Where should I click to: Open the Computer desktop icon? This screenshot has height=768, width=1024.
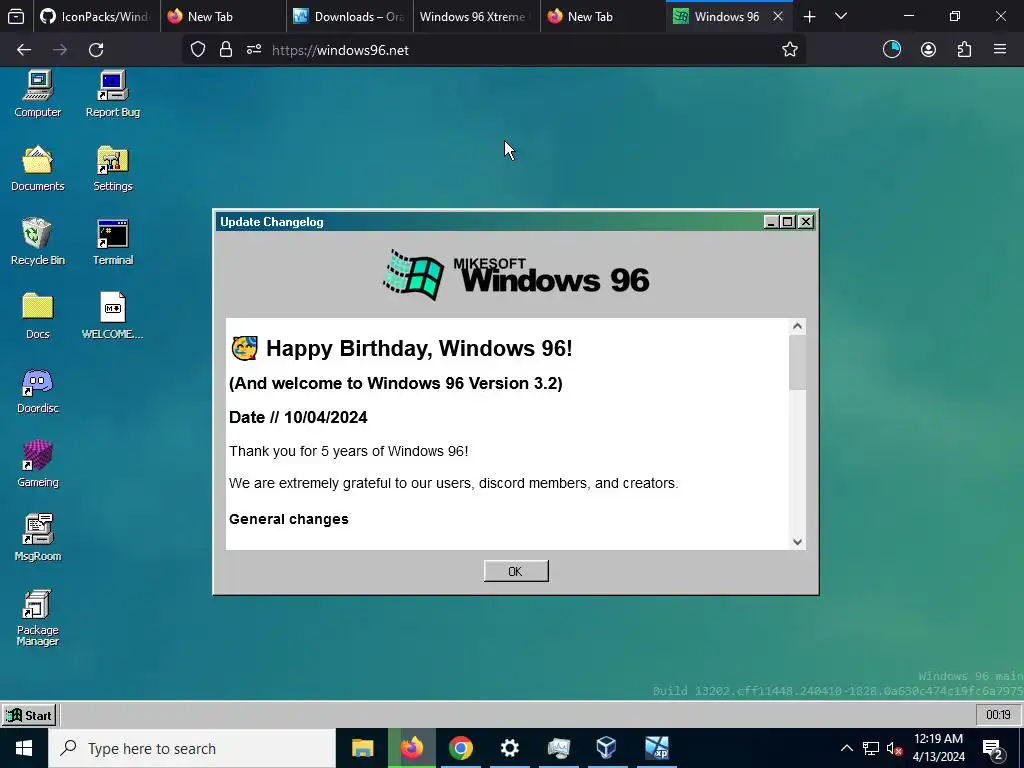click(38, 93)
